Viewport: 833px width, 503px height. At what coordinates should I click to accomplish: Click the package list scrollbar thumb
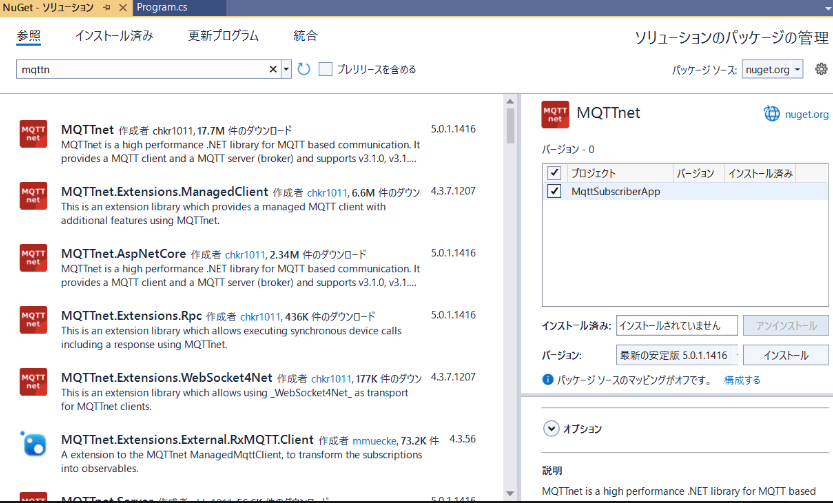click(510, 126)
